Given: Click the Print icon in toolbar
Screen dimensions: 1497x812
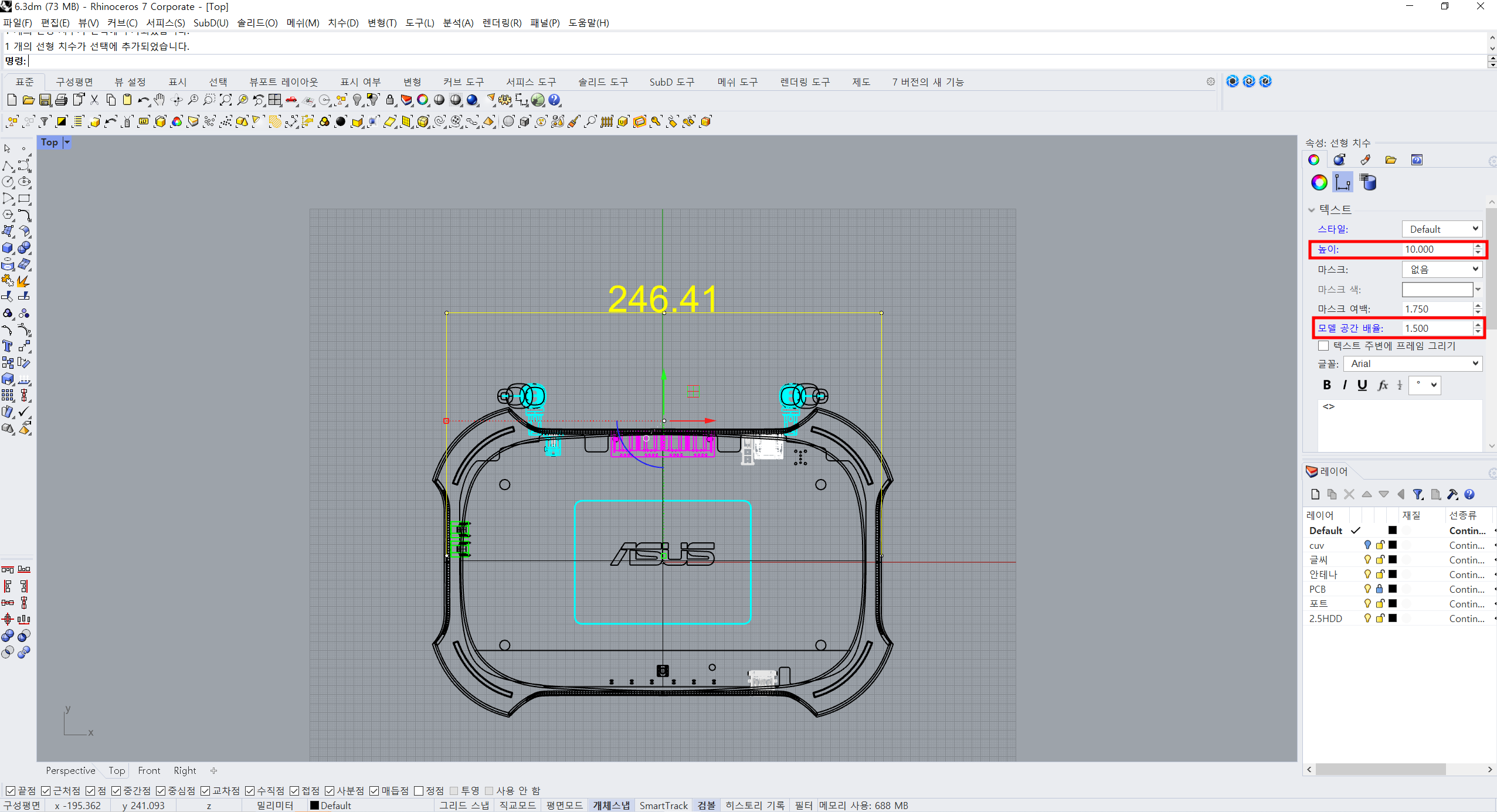Looking at the screenshot, I should pyautogui.click(x=61, y=100).
